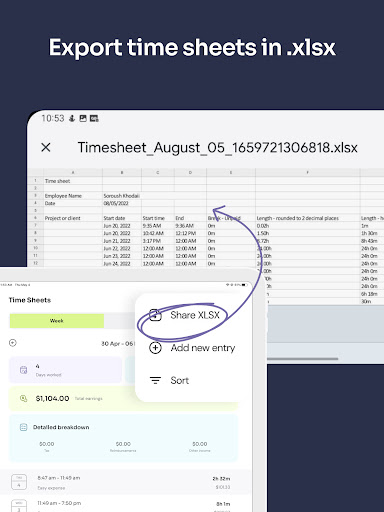Screen dimensions: 384x512
Task: Tap the circular arrow icon beside date range
Action: pyautogui.click(x=13, y=343)
